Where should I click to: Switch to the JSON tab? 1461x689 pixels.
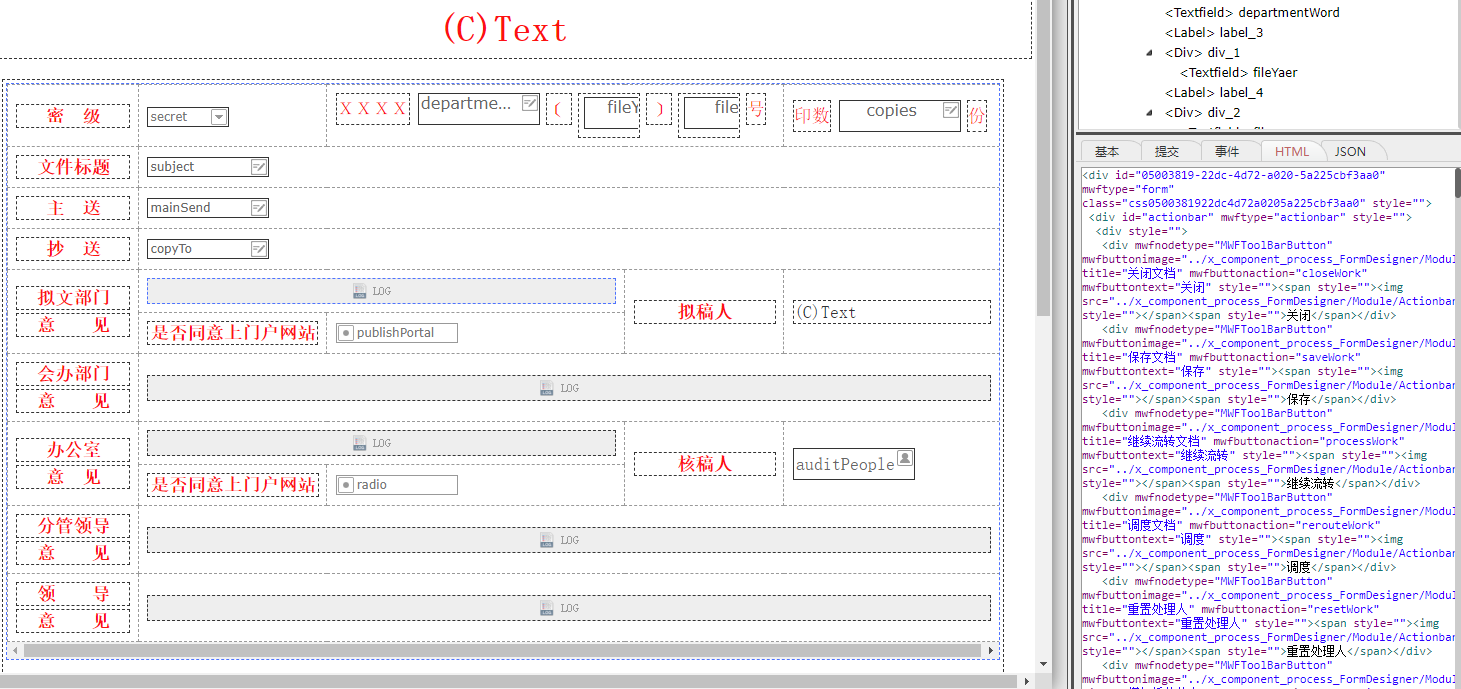1351,150
